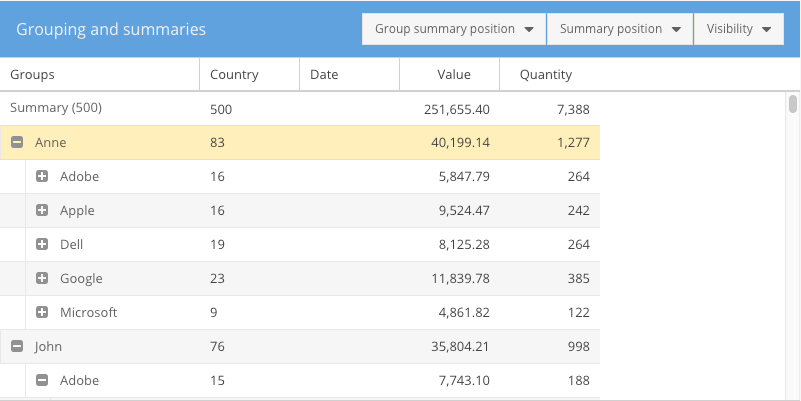
Task: Expand the Apple subgroup
Action: coord(42,210)
